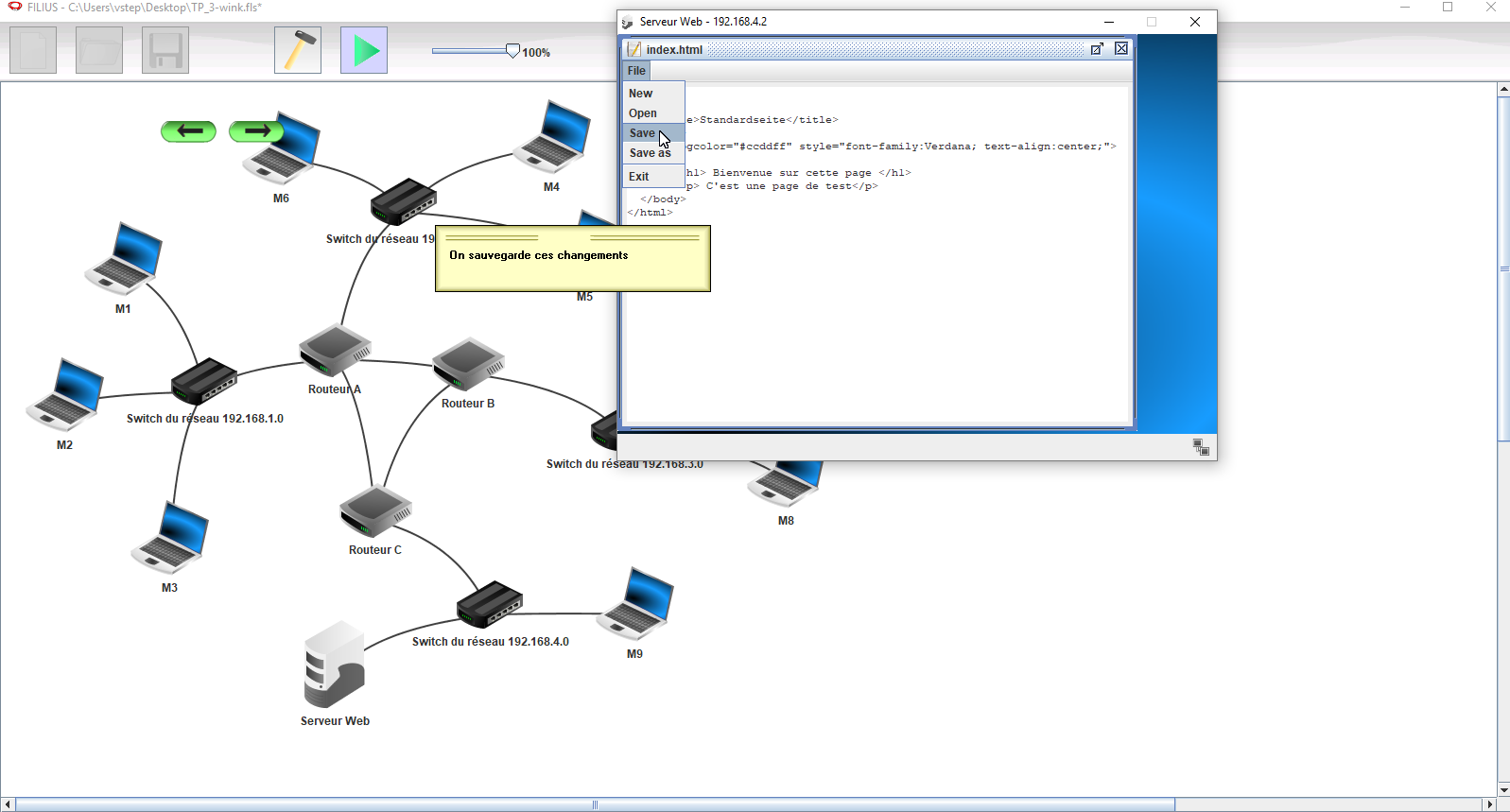Select the M8 laptop

[x=786, y=484]
